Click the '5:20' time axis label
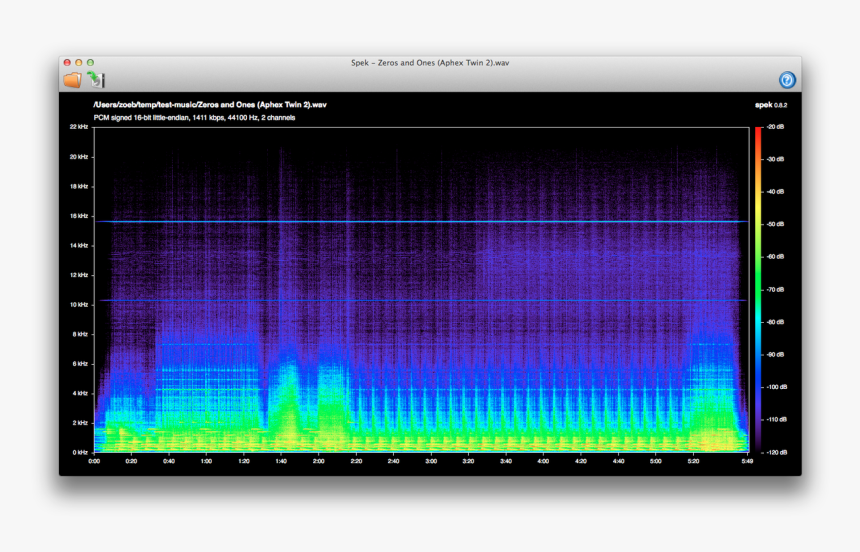Image resolution: width=860 pixels, height=552 pixels. [x=693, y=461]
